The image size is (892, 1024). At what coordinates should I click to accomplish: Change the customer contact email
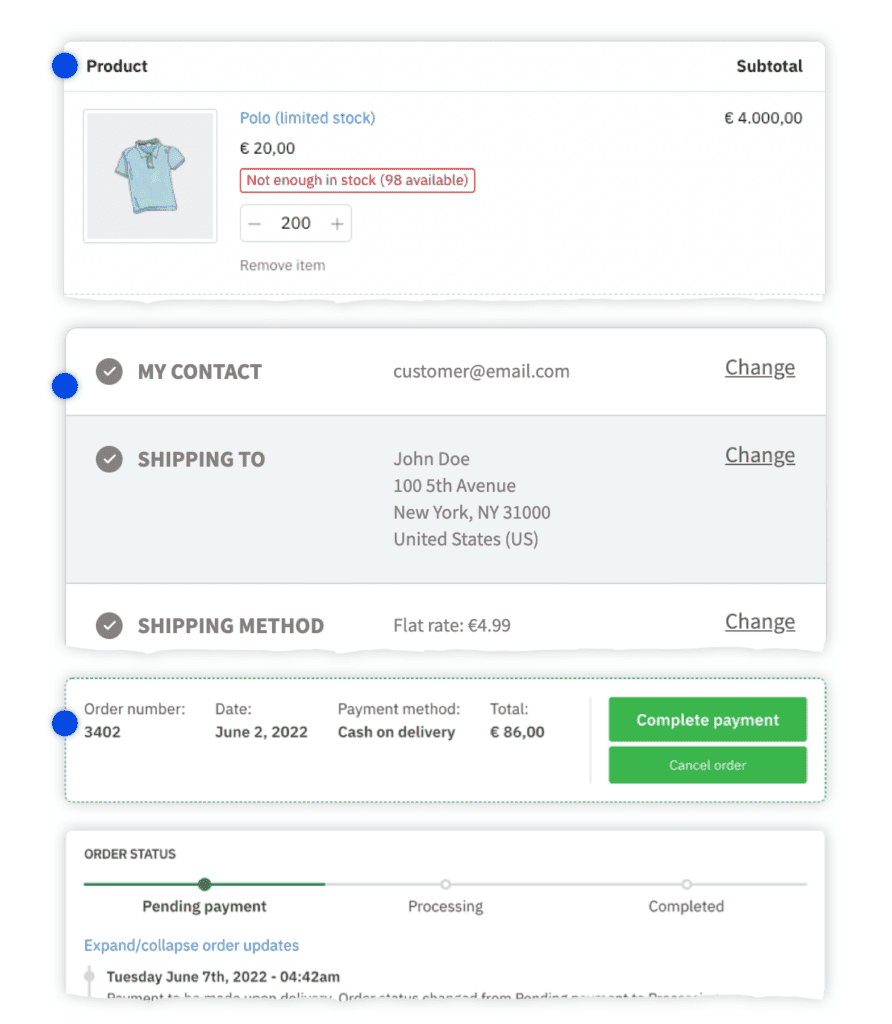click(x=759, y=367)
